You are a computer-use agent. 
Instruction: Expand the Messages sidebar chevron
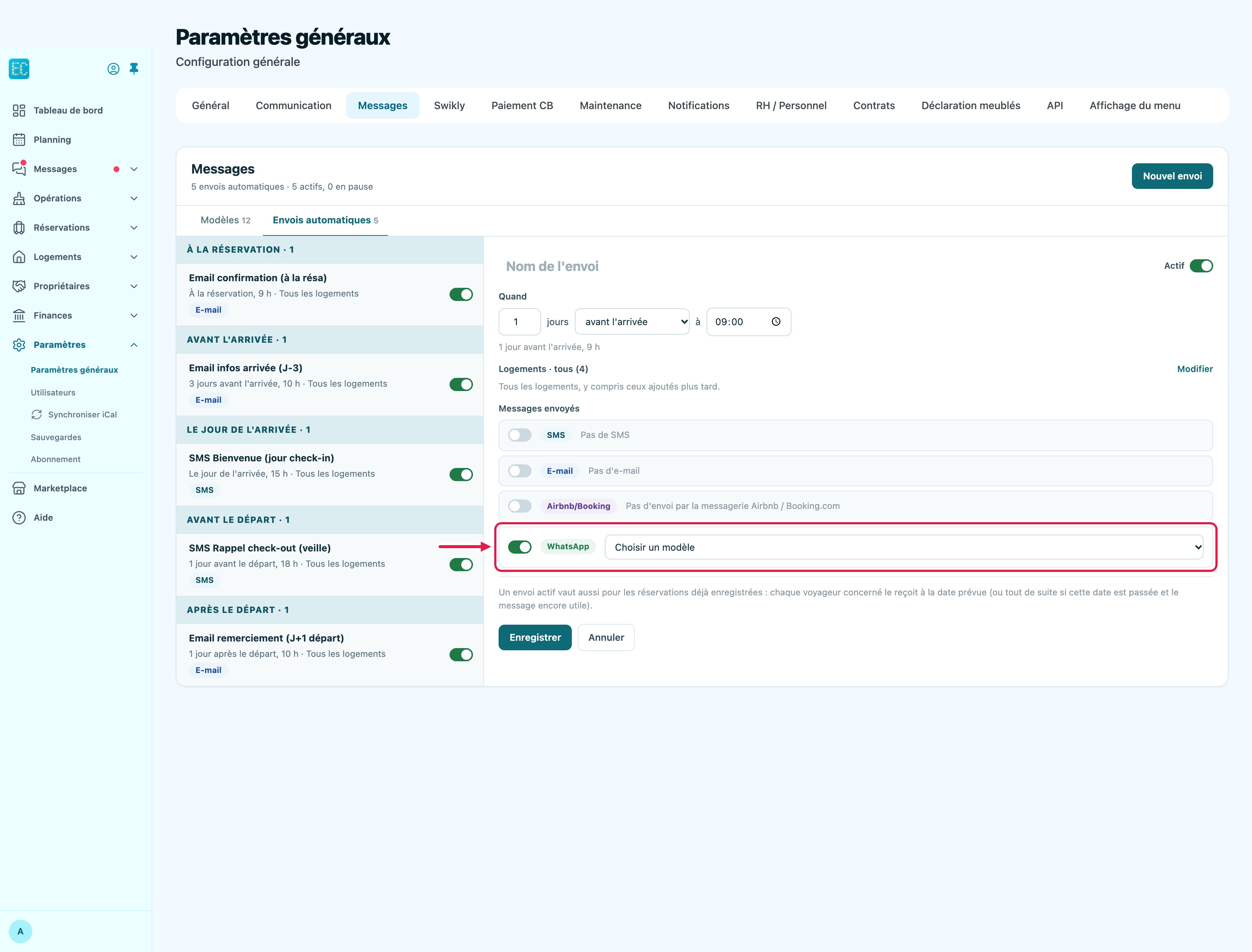134,169
